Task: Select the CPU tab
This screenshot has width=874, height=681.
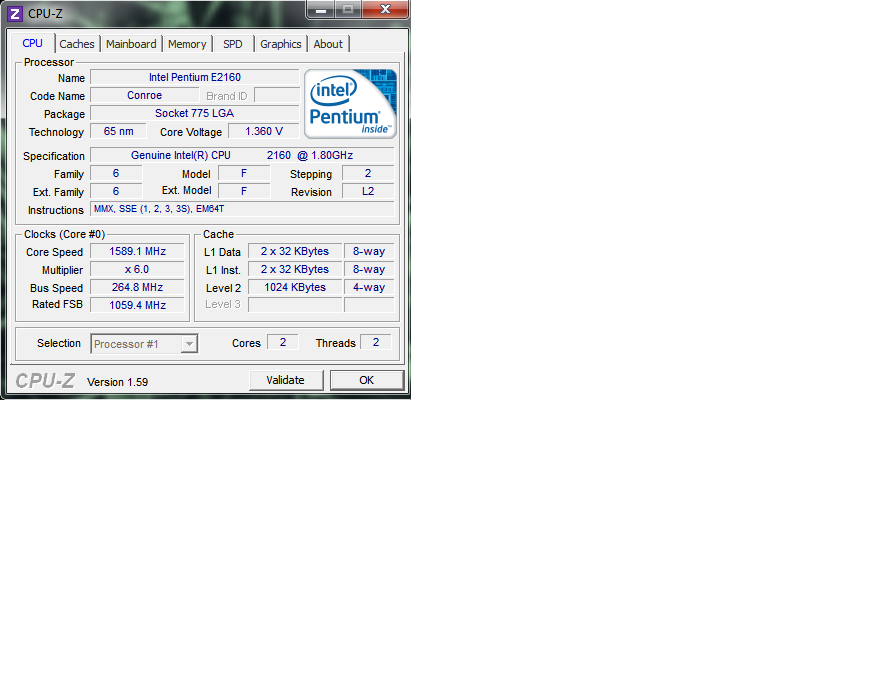Action: coord(32,43)
